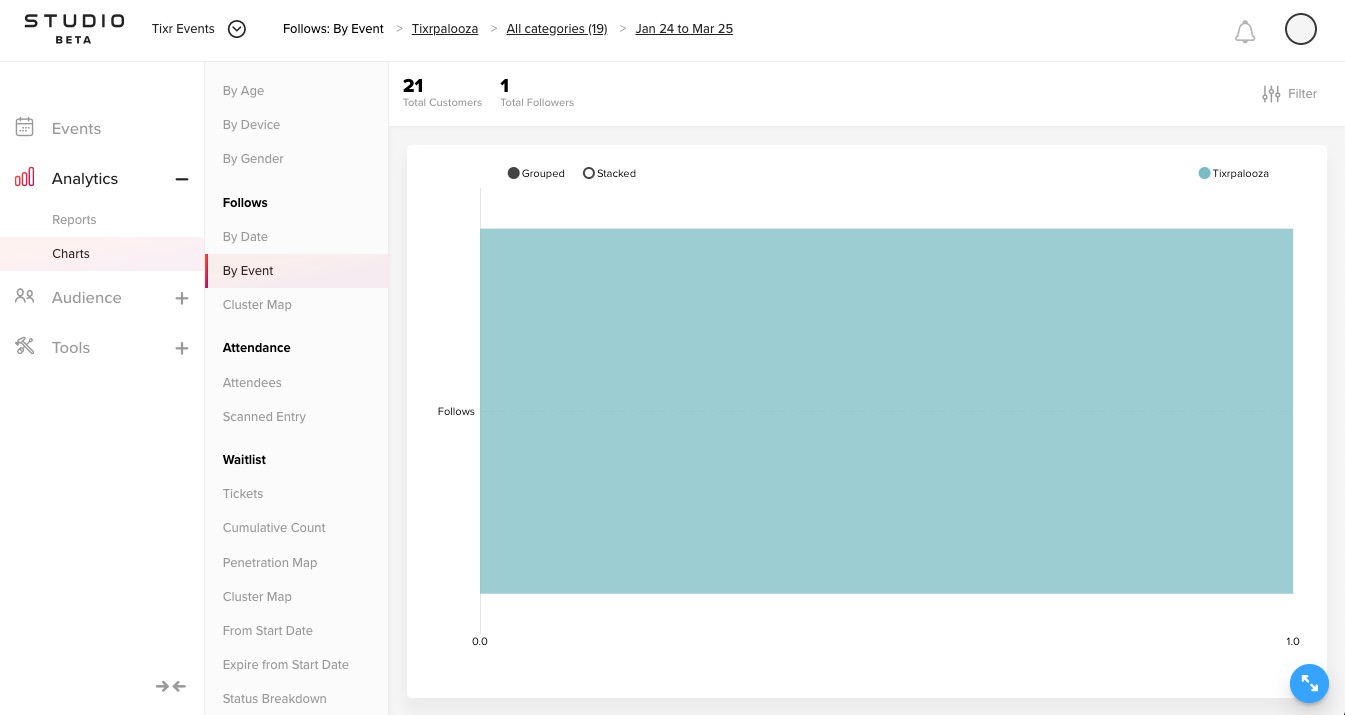Viewport: 1345px width, 715px height.
Task: Click the Analytics bar chart icon
Action: pos(25,177)
